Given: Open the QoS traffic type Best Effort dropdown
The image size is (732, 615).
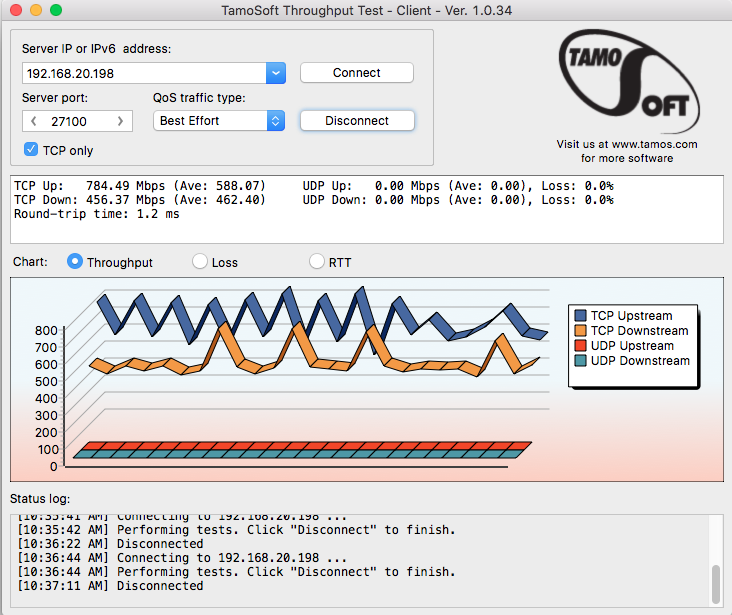Looking at the screenshot, I should (219, 121).
